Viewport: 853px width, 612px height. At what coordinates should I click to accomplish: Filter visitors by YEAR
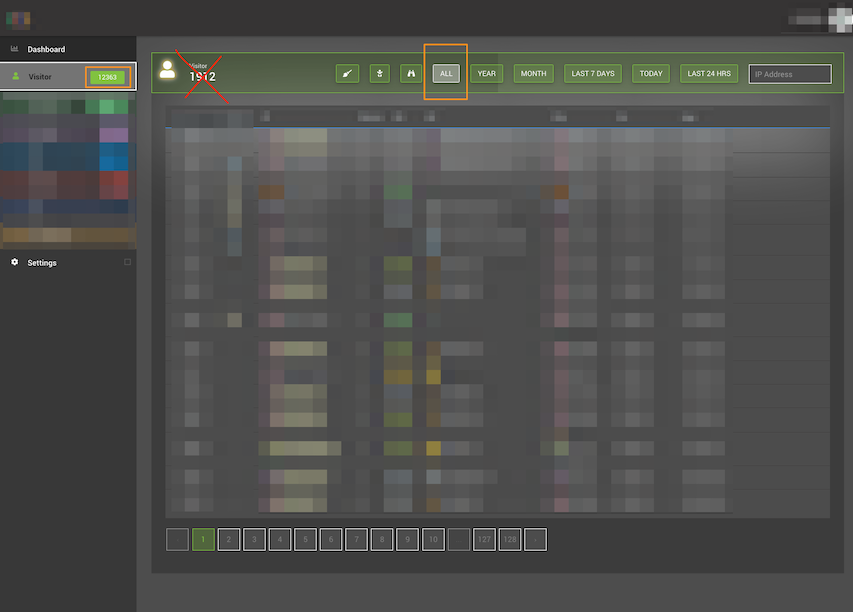[486, 73]
